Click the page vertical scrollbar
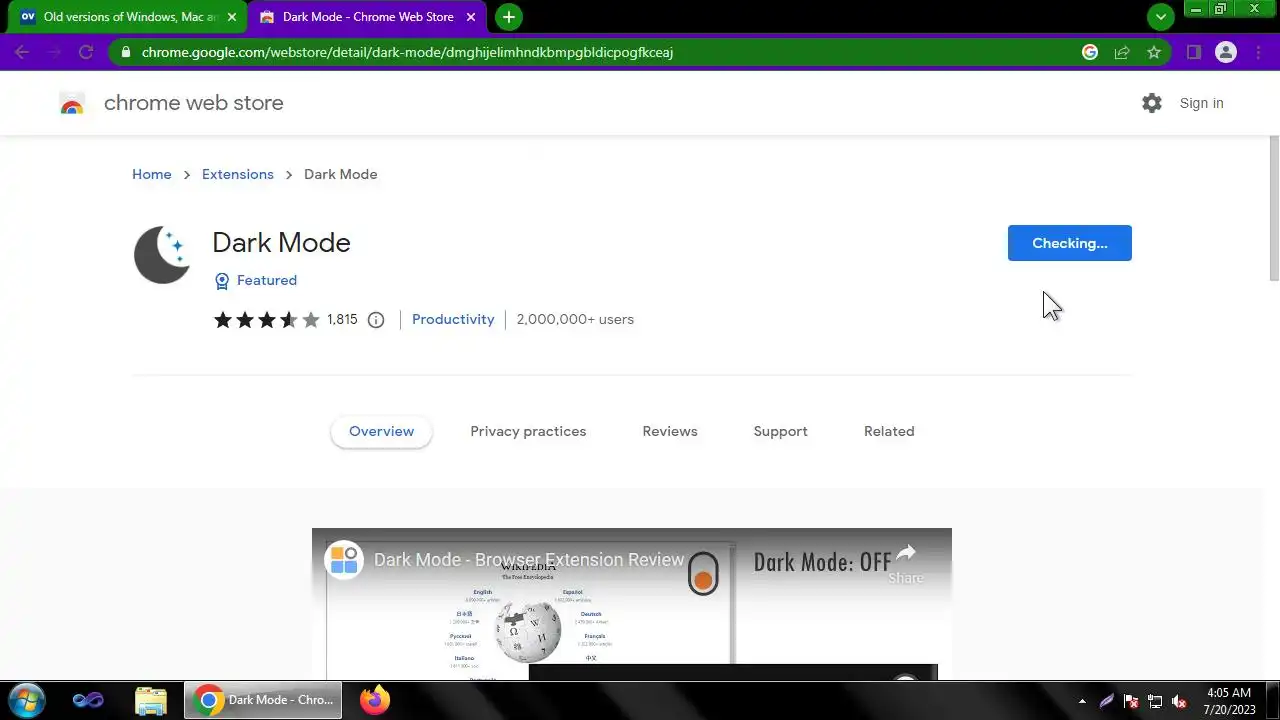This screenshot has width=1280, height=720. click(1274, 210)
